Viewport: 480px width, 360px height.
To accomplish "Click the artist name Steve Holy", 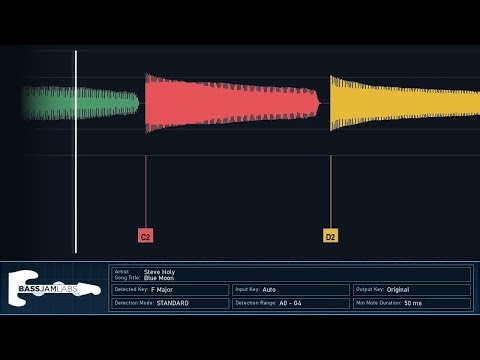I will point(159,272).
